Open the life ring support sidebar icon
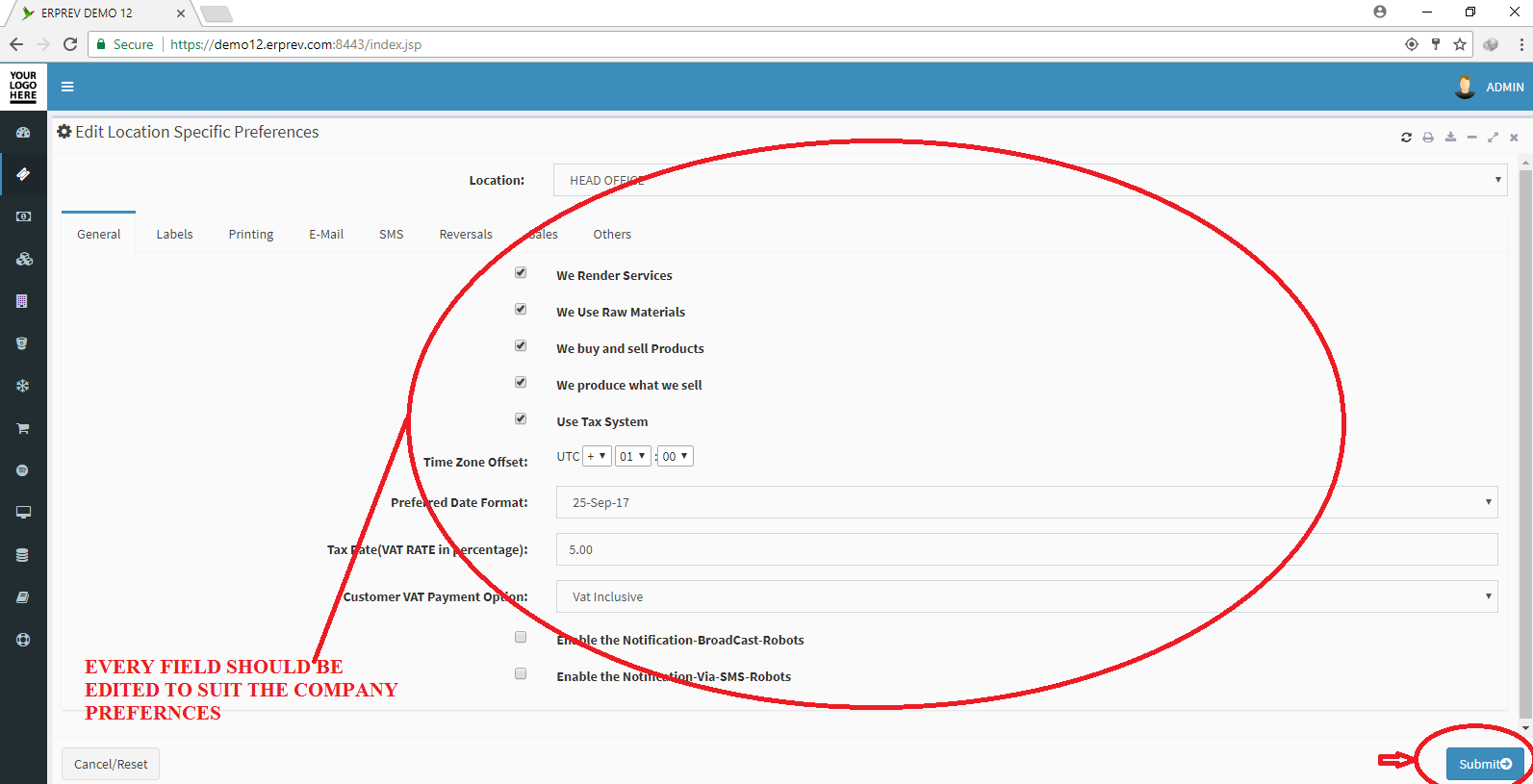Image resolution: width=1533 pixels, height=784 pixels. 23,640
